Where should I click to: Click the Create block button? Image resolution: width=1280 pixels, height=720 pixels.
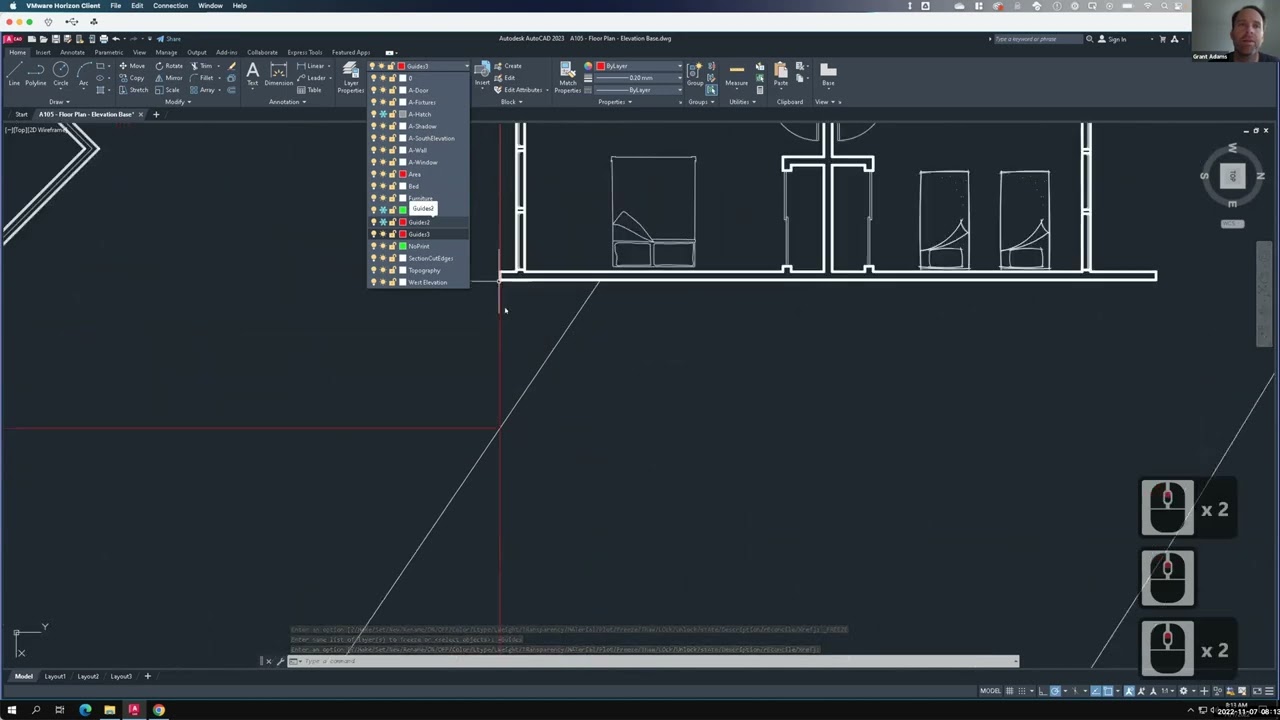pyautogui.click(x=507, y=66)
